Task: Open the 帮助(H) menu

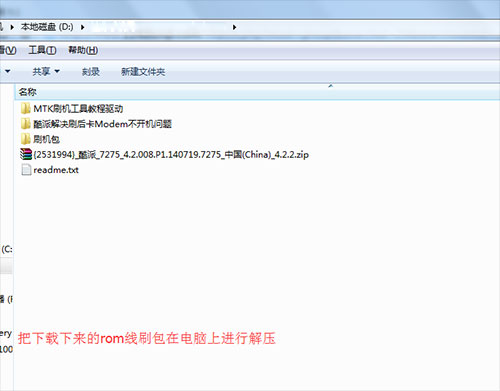Action: click(83, 50)
